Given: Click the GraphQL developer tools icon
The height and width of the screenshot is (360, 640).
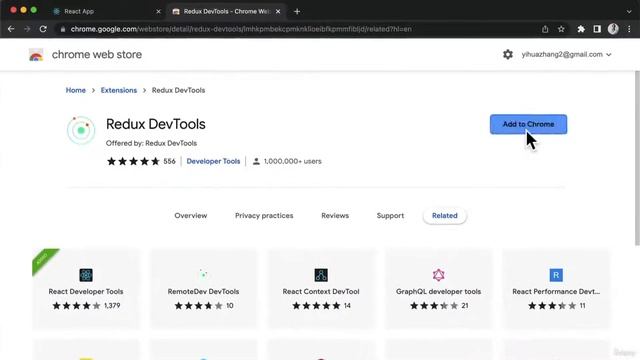Looking at the screenshot, I should 438,275.
